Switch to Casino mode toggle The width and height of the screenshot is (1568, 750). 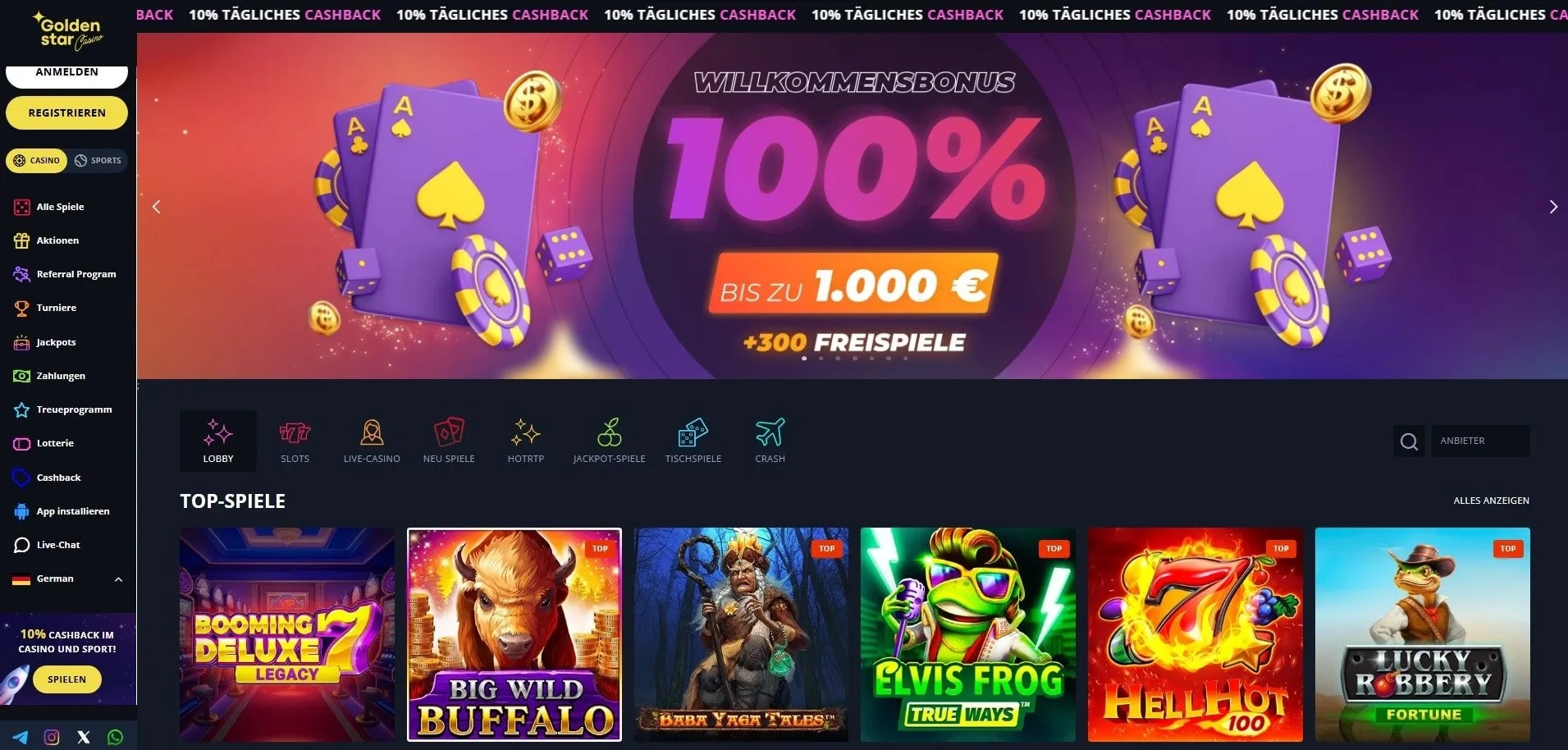tap(37, 161)
